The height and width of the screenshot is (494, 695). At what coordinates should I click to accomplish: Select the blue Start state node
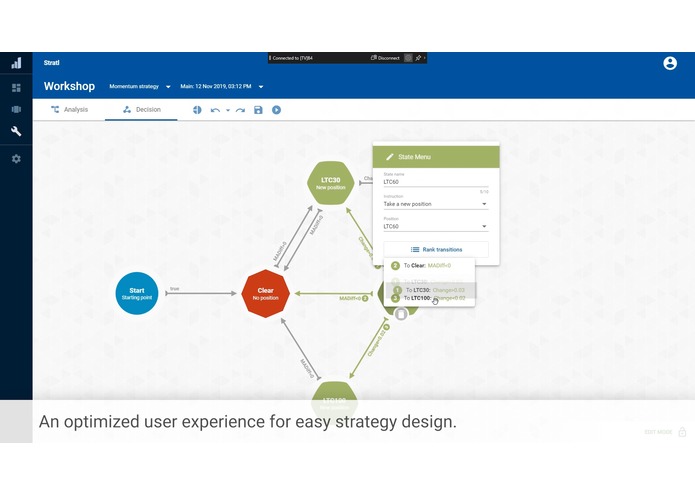click(137, 293)
